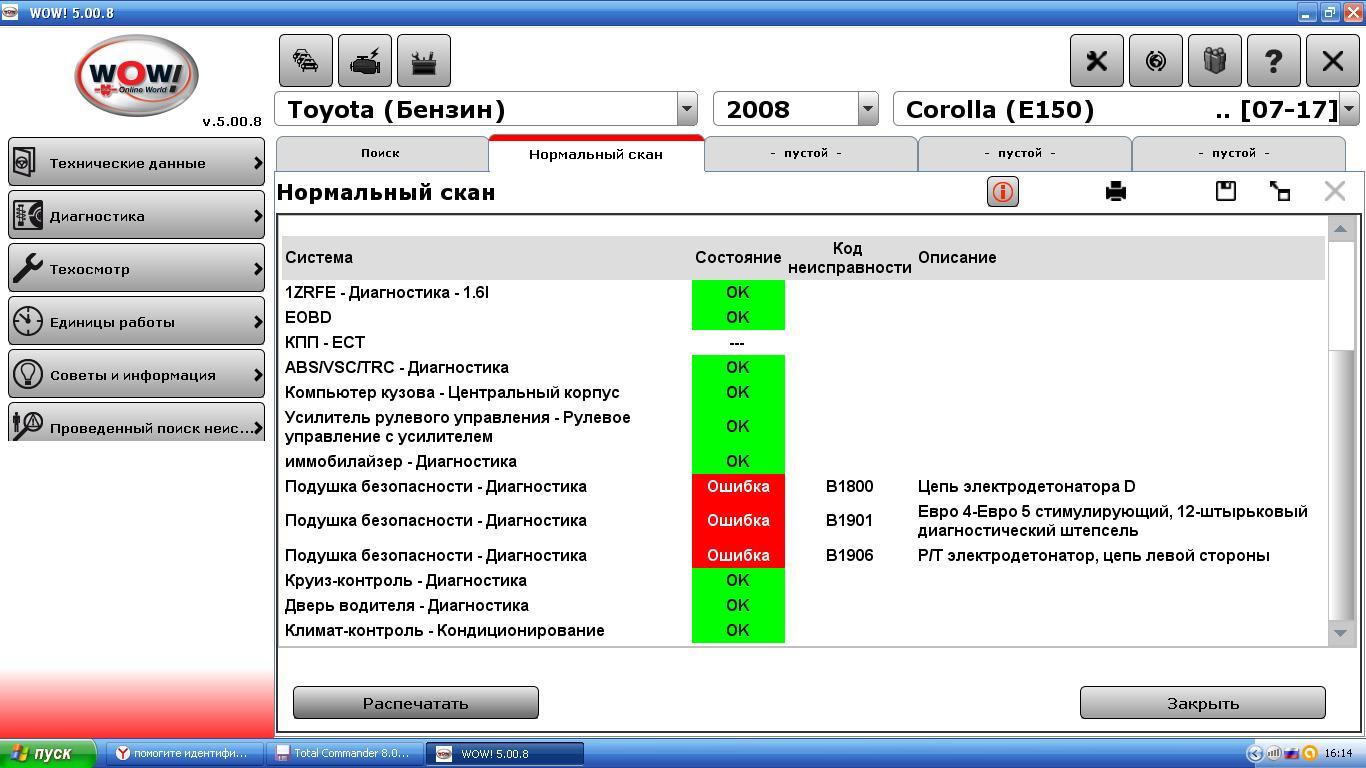Open the wrench settings tools icon
The width and height of the screenshot is (1366, 768).
coord(1097,61)
